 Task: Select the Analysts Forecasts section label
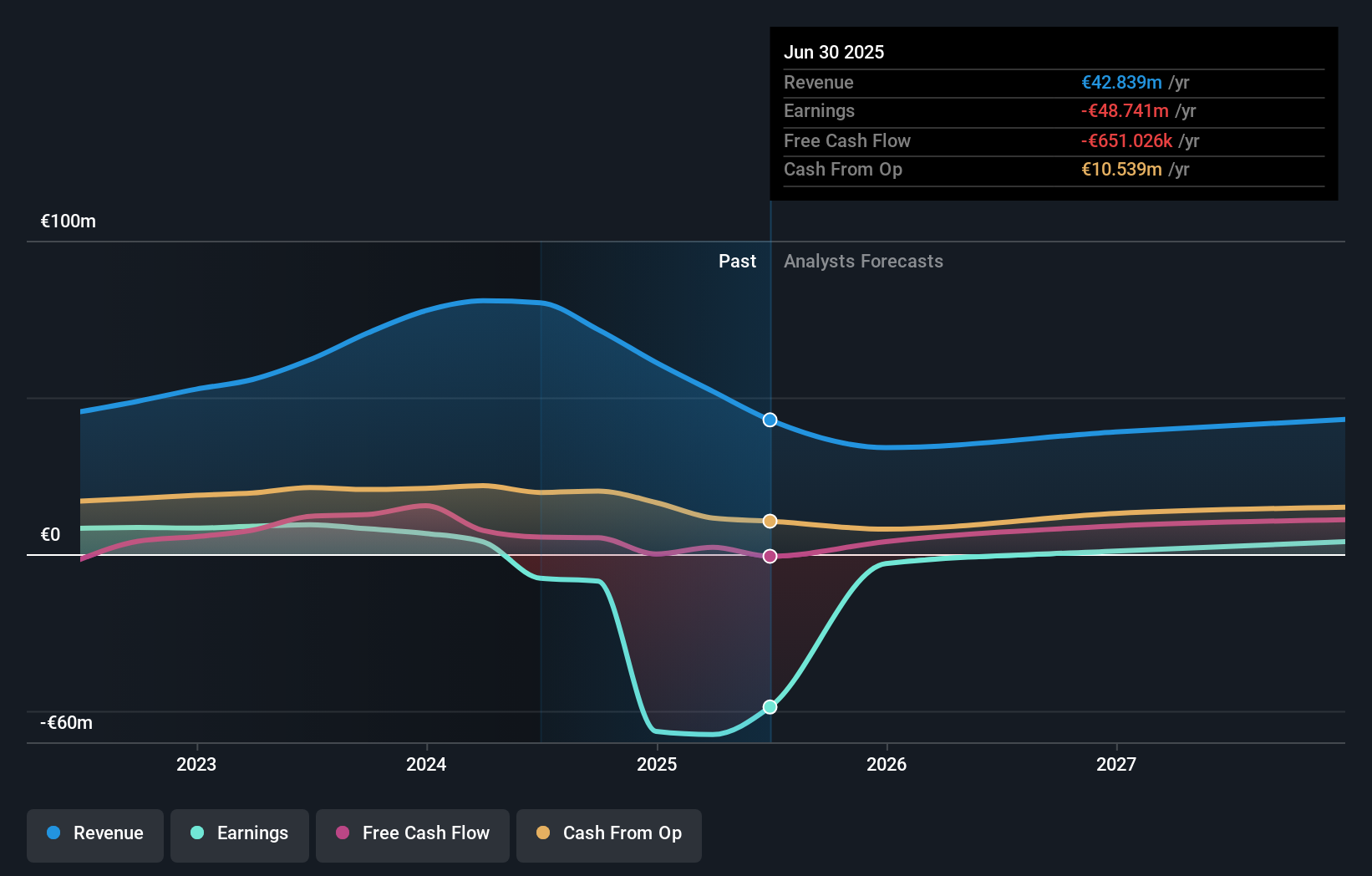click(x=863, y=262)
